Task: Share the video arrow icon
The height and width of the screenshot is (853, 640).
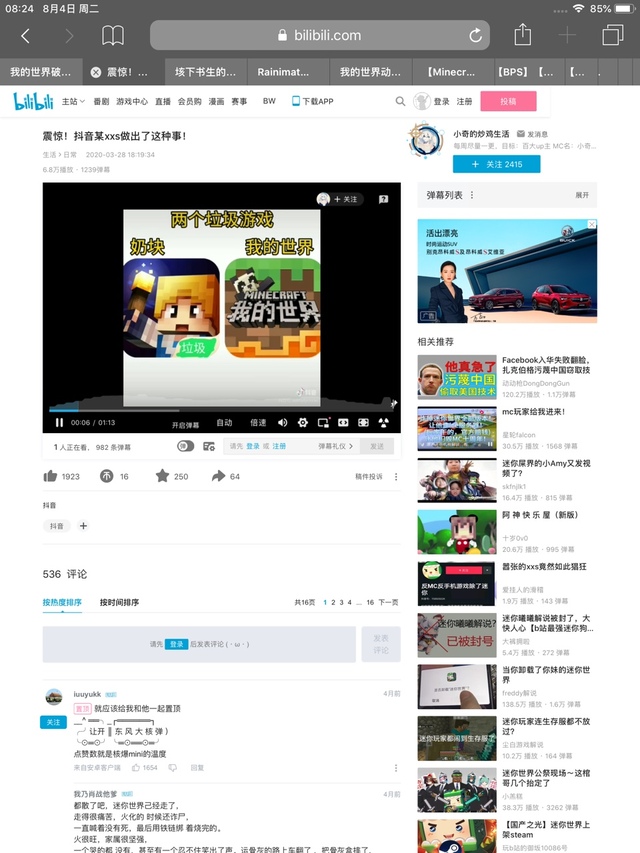Action: pos(218,477)
